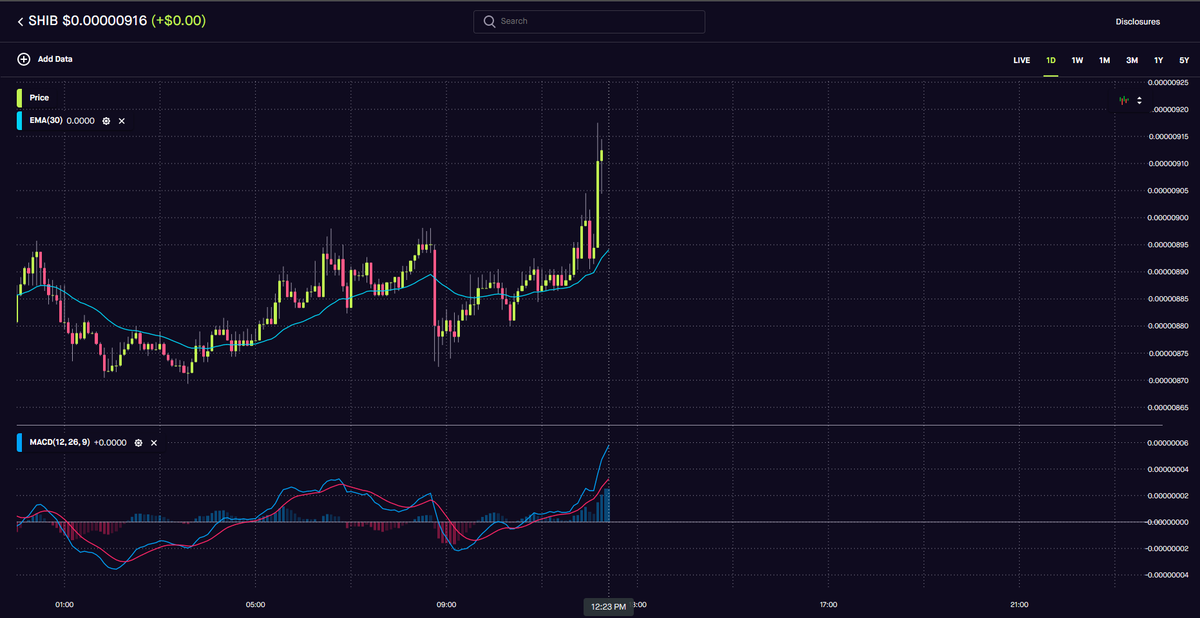Click the Add Data plus icon
1200x618 pixels.
pyautogui.click(x=23, y=59)
